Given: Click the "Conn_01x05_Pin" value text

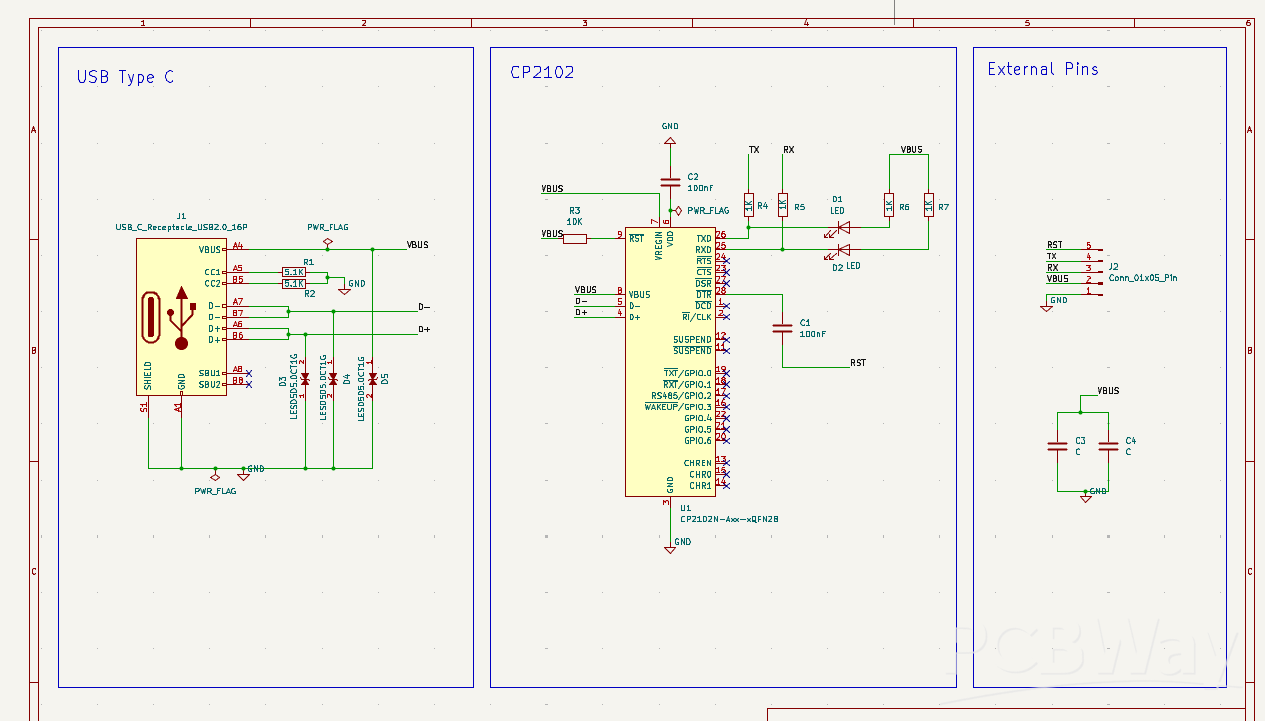Looking at the screenshot, I should tap(1143, 278).
